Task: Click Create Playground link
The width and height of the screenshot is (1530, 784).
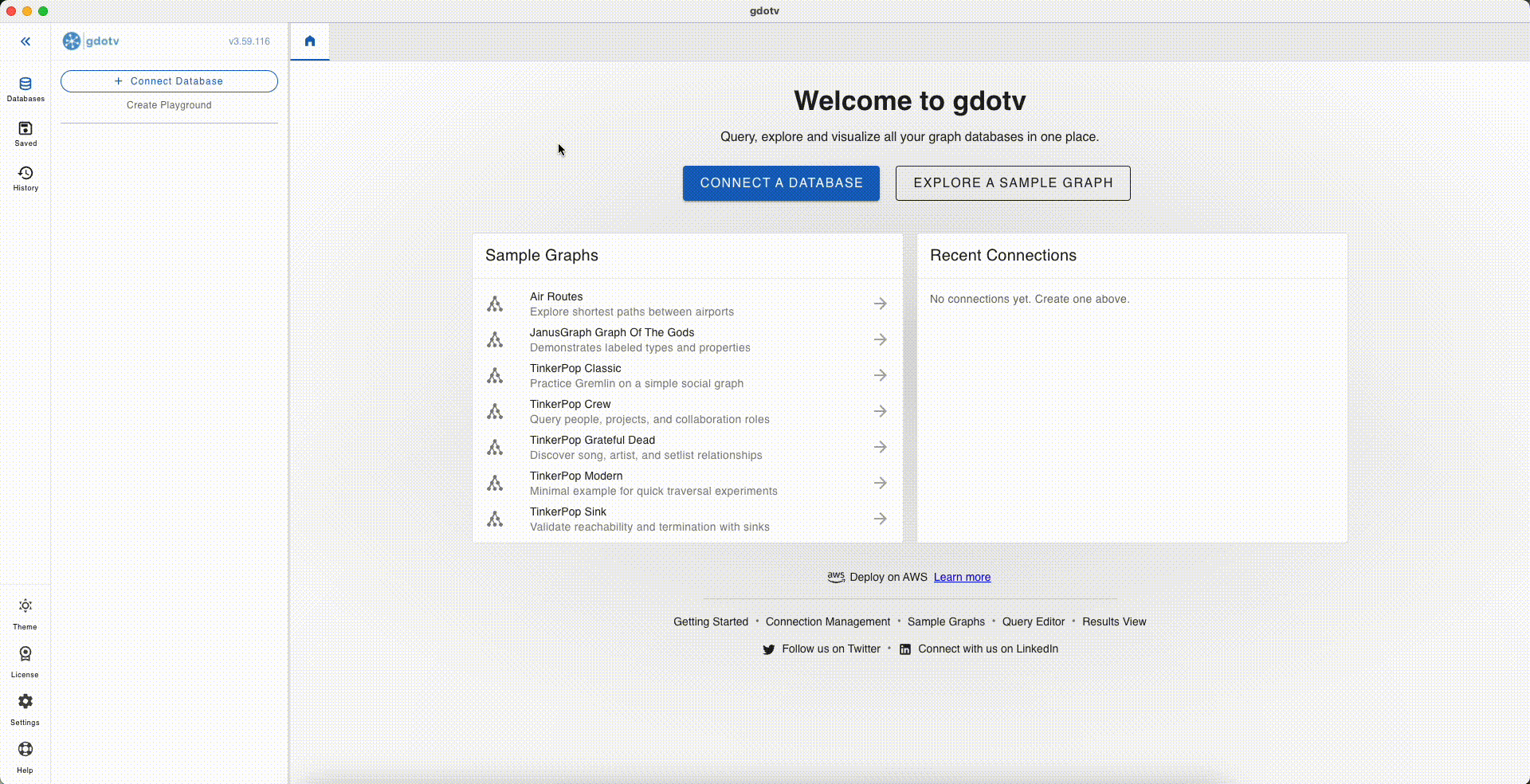Action: point(169,105)
